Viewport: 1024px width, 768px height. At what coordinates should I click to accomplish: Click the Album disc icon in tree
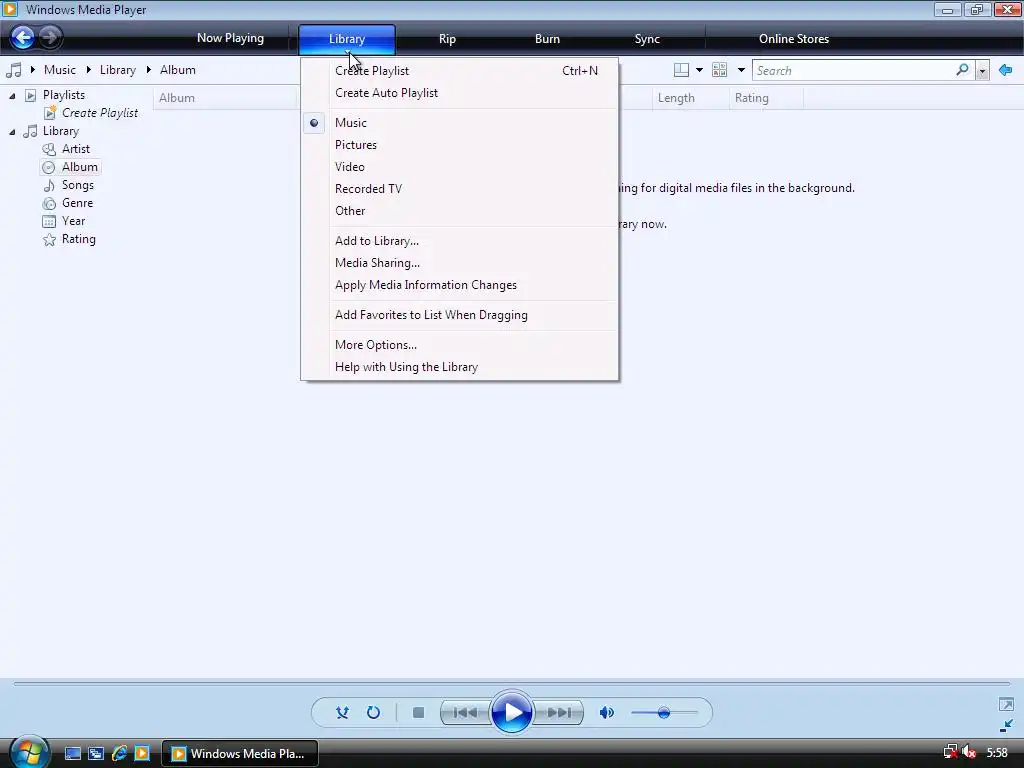pos(48,167)
